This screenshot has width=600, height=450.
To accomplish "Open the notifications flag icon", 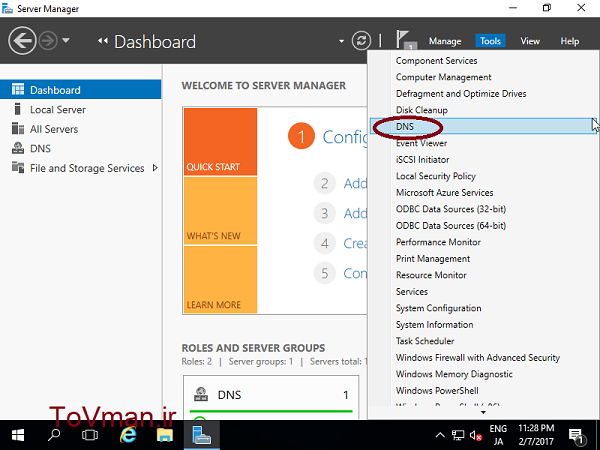I will (x=405, y=40).
